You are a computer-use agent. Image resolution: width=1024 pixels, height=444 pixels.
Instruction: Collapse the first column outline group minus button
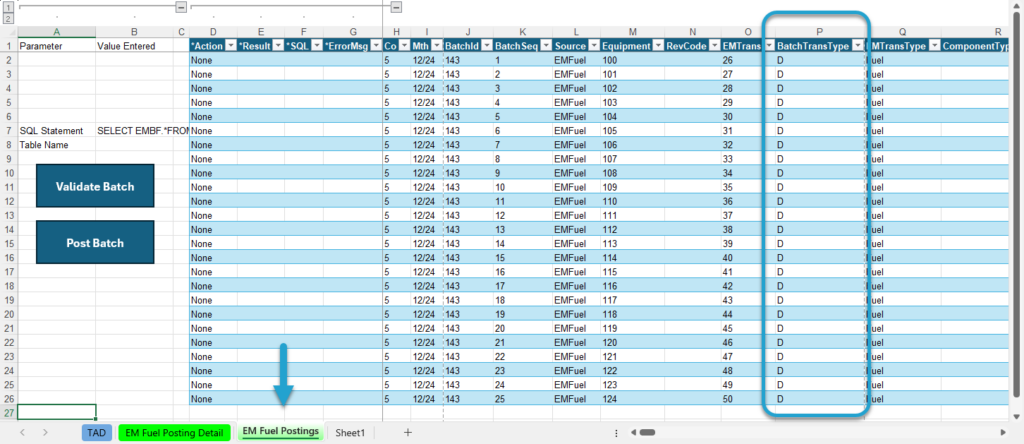coord(182,7)
